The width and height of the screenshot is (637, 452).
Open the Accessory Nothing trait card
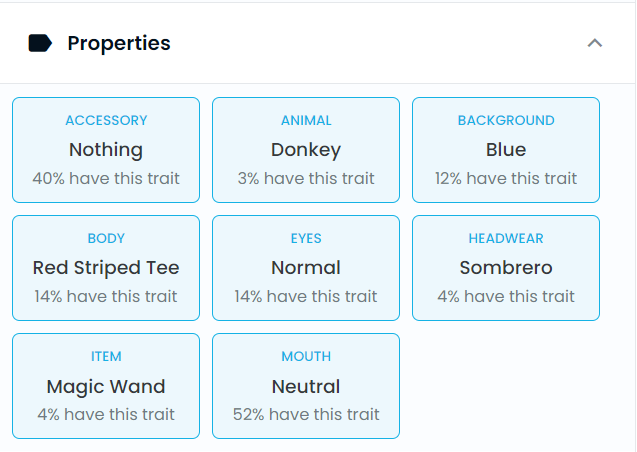click(106, 150)
